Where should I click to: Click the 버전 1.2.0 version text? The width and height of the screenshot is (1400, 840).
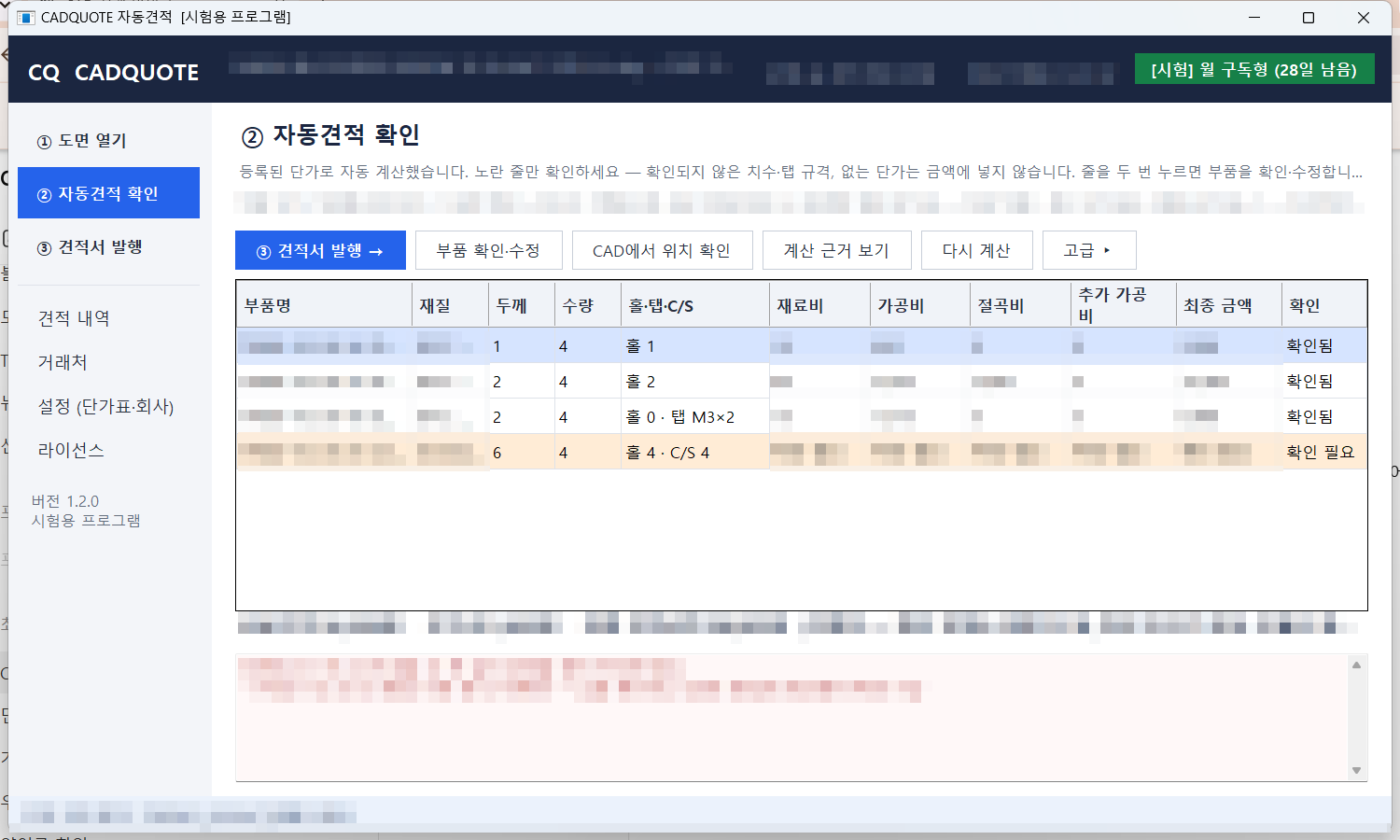click(65, 501)
